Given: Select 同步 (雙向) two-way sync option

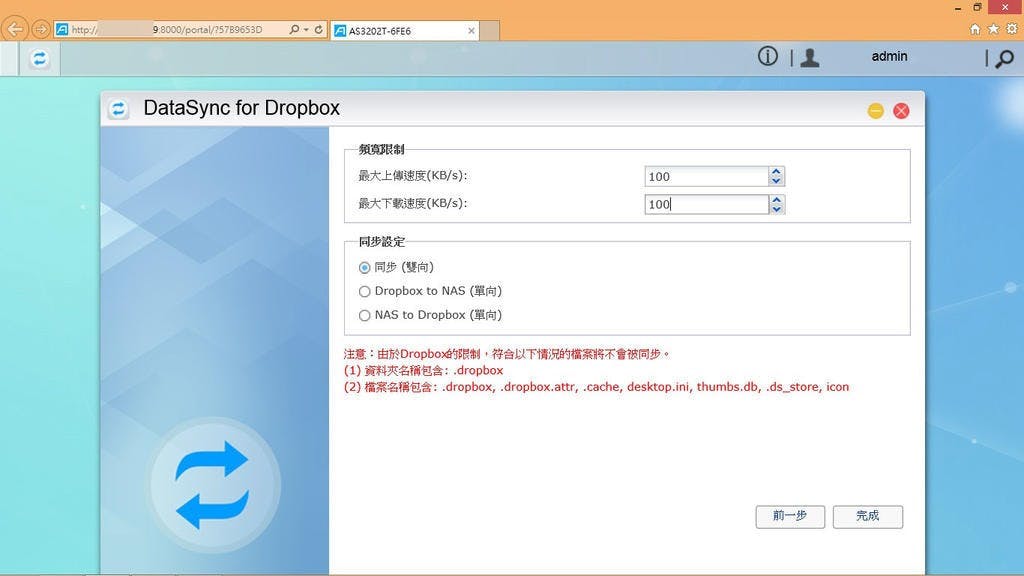Looking at the screenshot, I should tap(365, 268).
